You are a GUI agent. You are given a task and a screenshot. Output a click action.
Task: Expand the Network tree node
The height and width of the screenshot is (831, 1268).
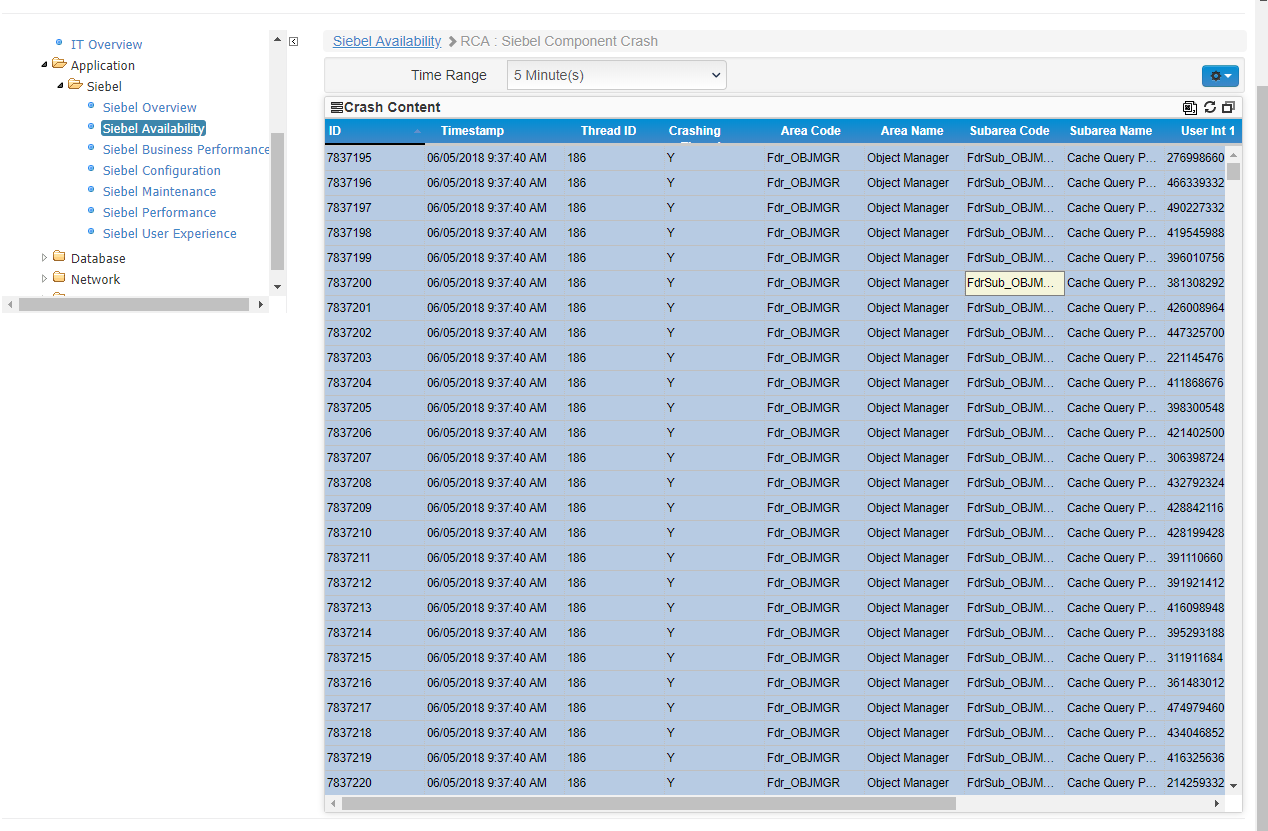(x=44, y=279)
